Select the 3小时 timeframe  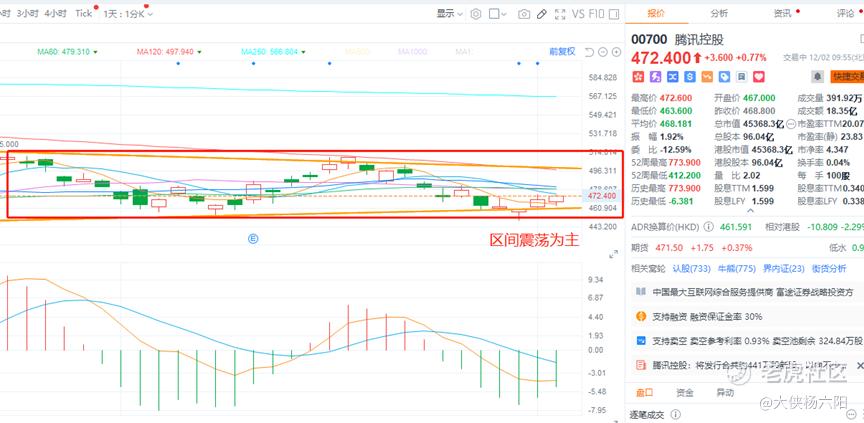click(27, 14)
